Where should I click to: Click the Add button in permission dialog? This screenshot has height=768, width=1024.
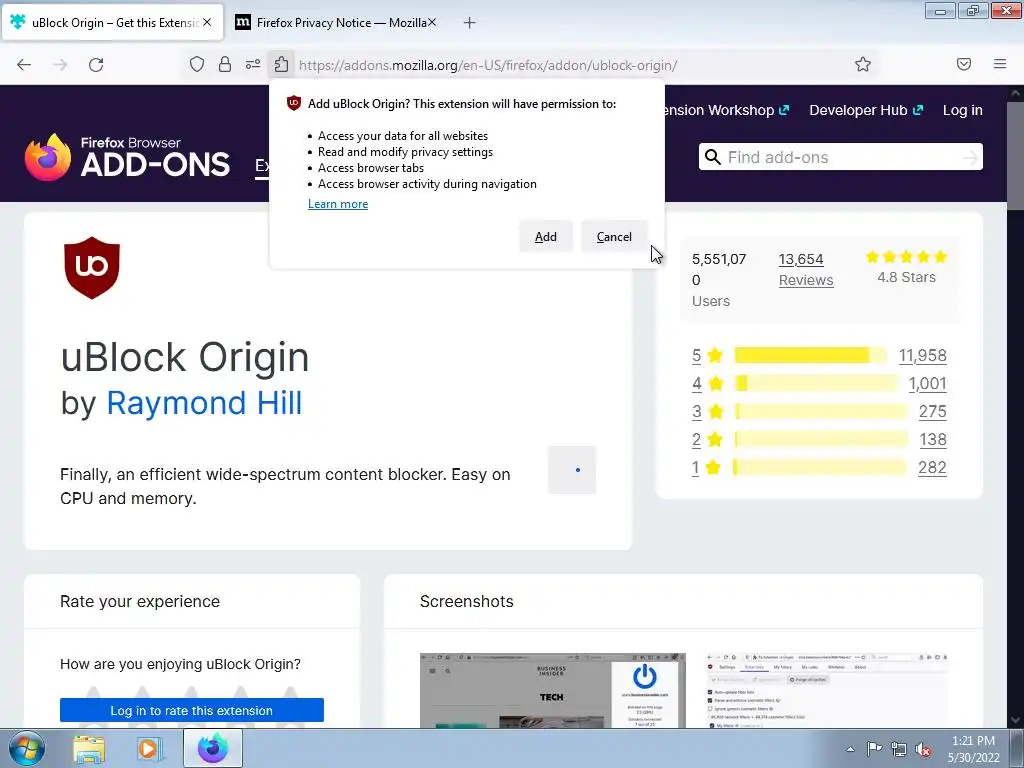pos(545,236)
